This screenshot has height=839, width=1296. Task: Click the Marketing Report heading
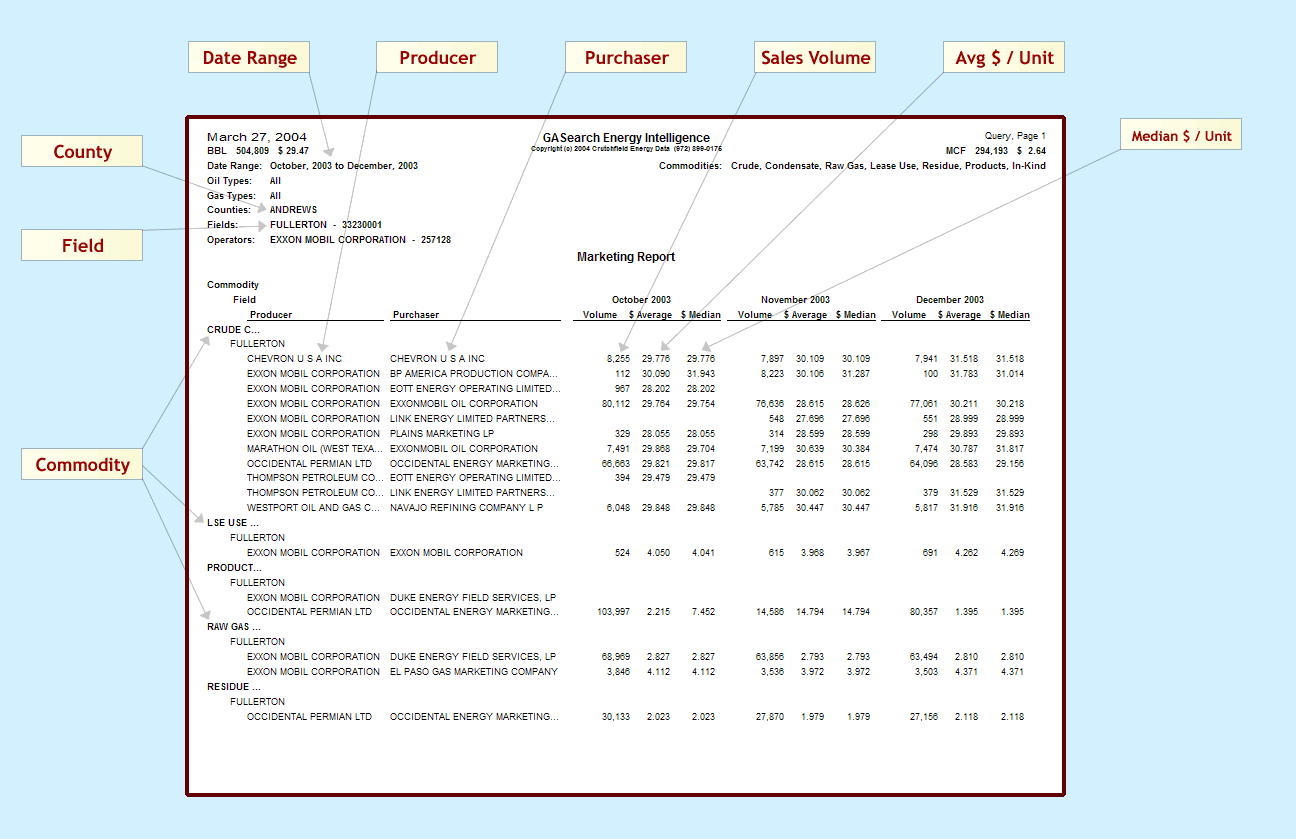625,257
